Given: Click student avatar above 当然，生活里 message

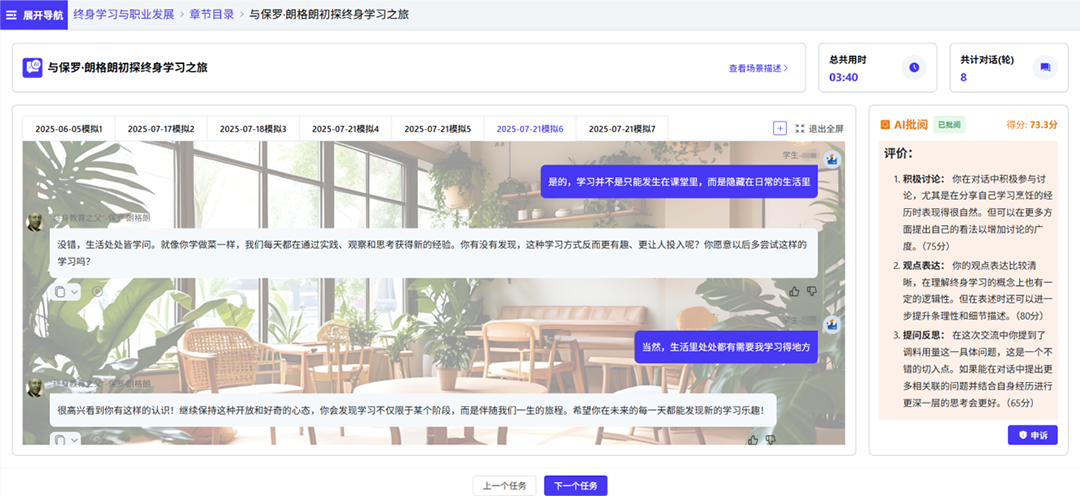Looking at the screenshot, I should (x=832, y=324).
